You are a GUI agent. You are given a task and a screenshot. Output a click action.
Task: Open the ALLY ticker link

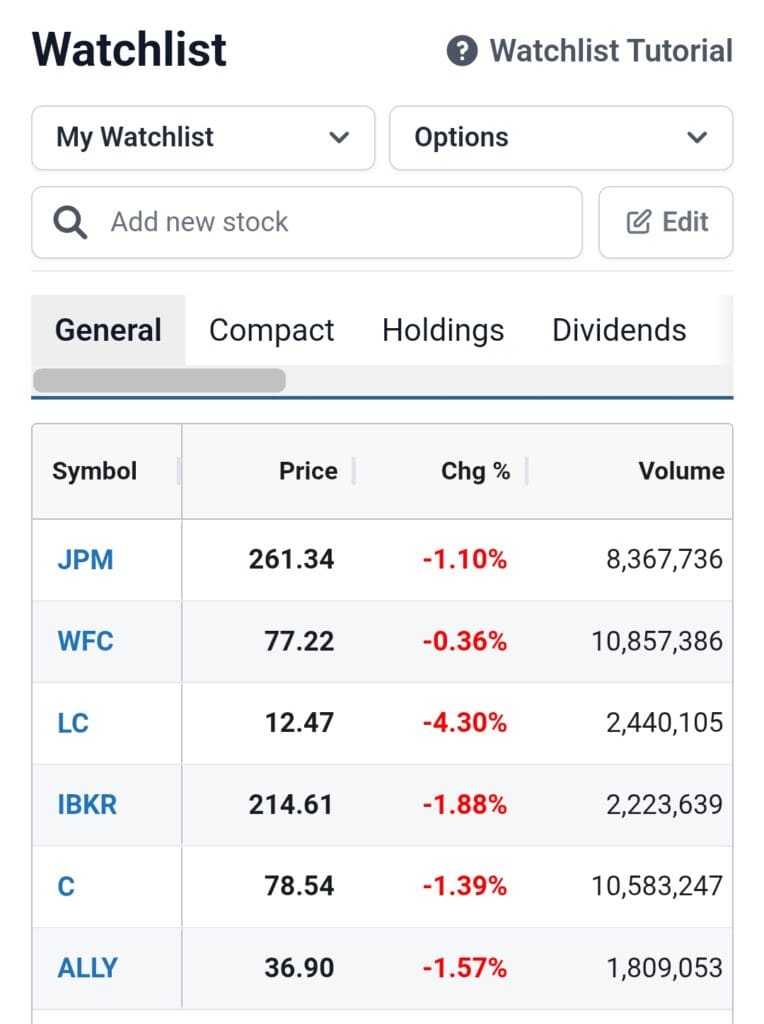click(x=87, y=967)
